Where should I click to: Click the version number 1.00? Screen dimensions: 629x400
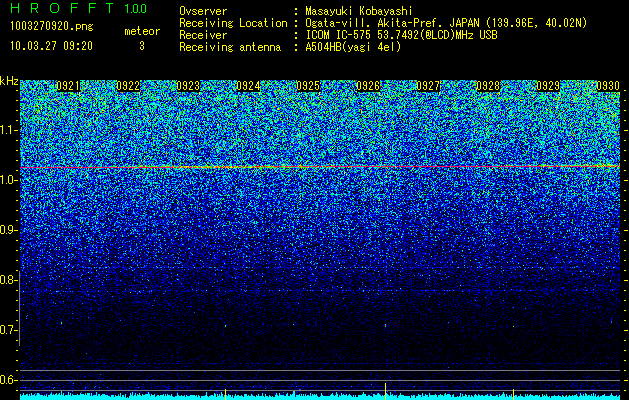136,8
